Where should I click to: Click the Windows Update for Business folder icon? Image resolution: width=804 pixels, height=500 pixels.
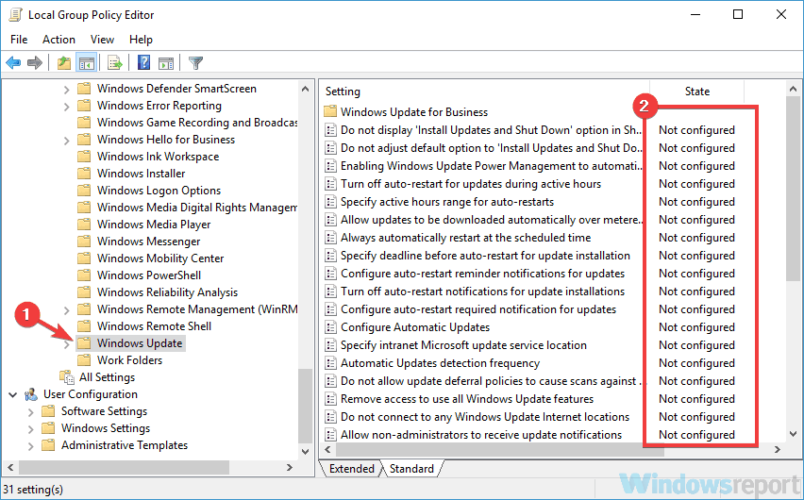(331, 111)
